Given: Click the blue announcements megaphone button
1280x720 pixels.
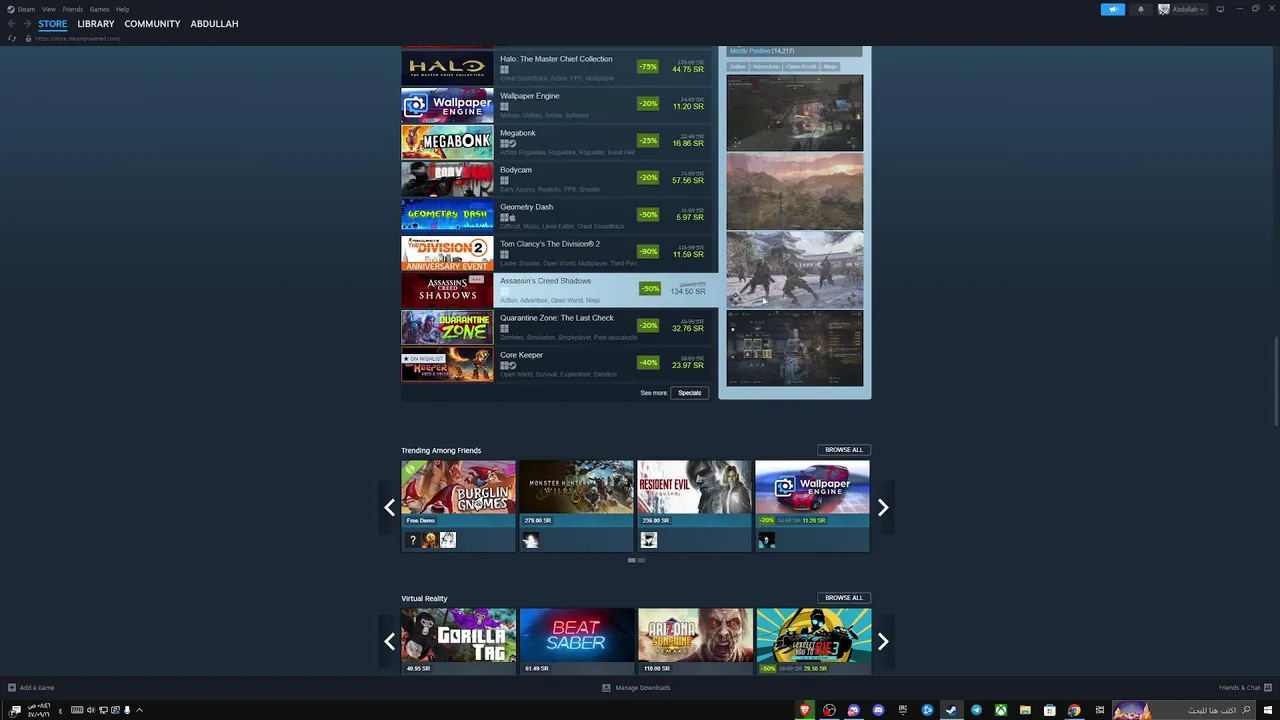Looking at the screenshot, I should point(1113,9).
